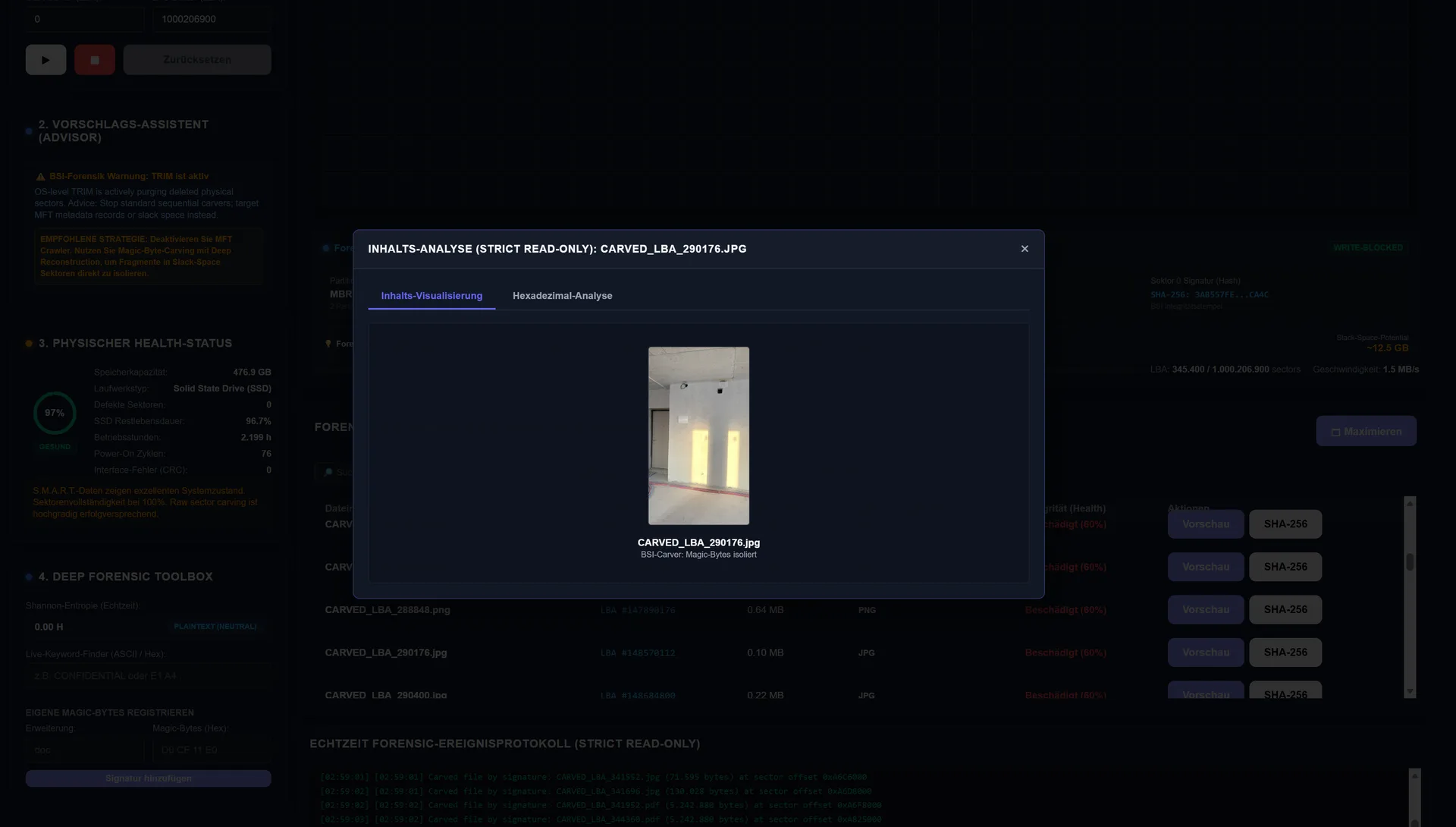Click the log line for CARVED_LBA_341952.pdf

click(601, 805)
